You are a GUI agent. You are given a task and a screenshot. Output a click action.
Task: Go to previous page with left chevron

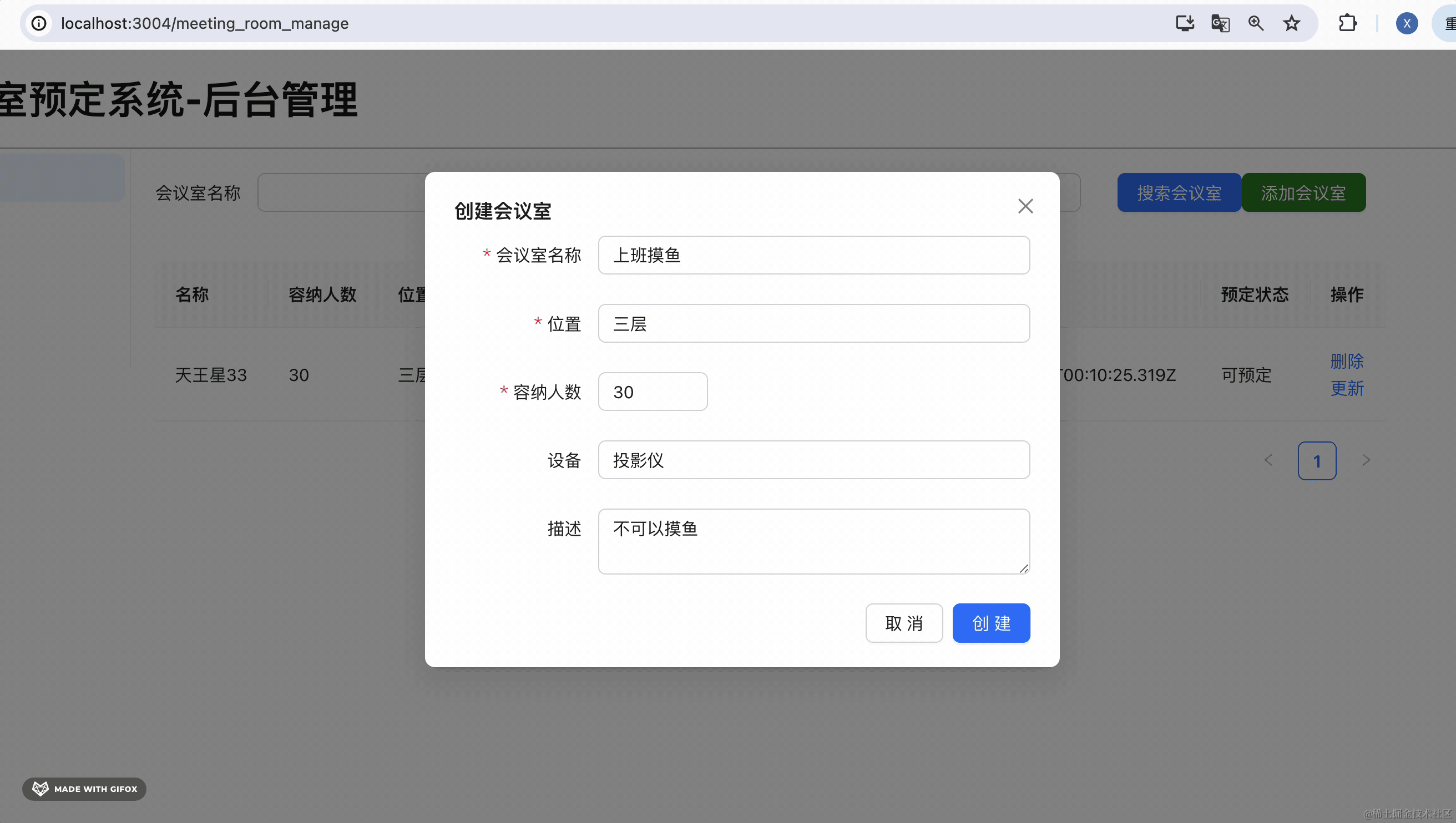click(1268, 460)
